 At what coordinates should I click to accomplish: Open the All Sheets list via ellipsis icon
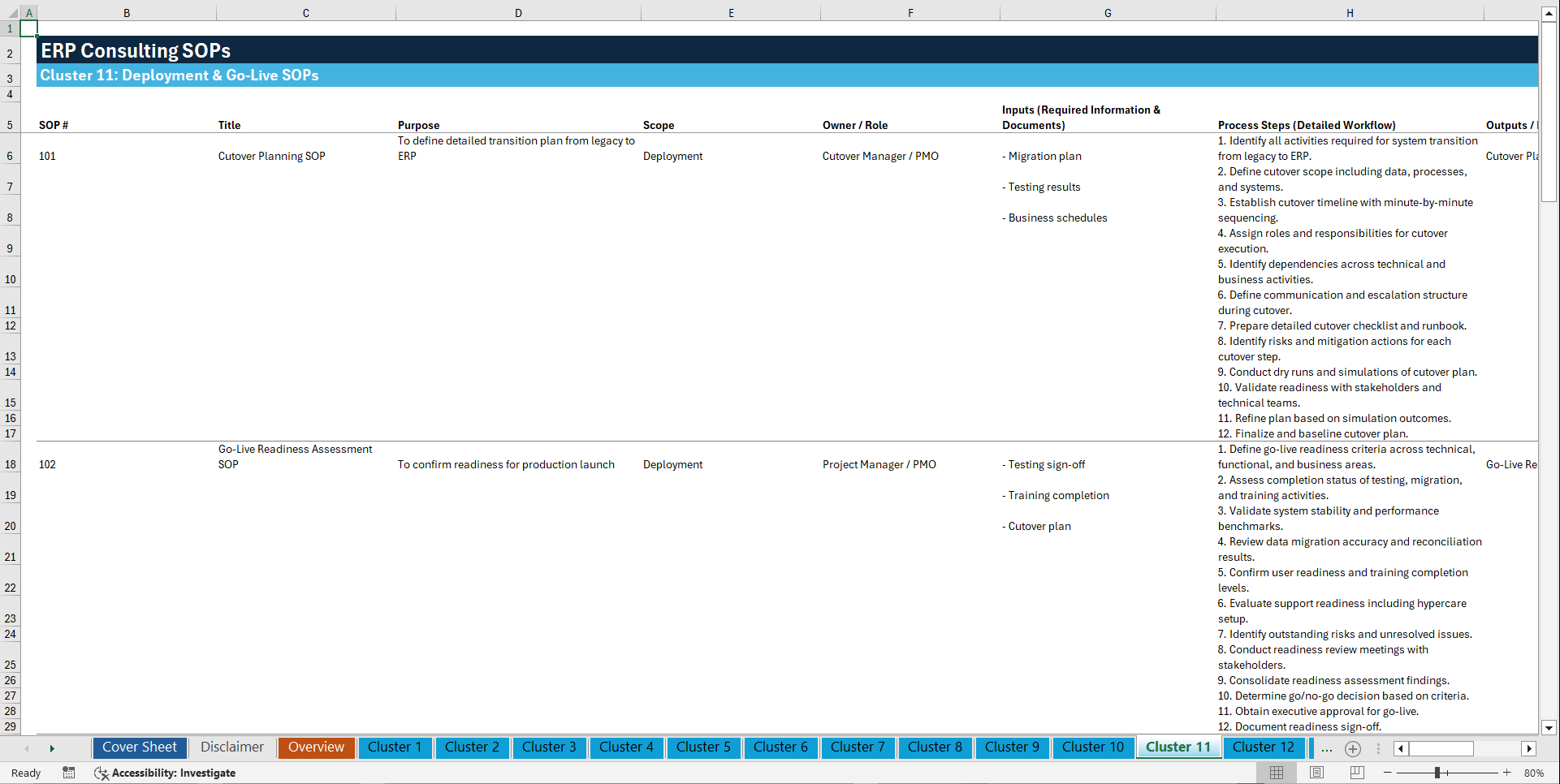(x=1326, y=748)
